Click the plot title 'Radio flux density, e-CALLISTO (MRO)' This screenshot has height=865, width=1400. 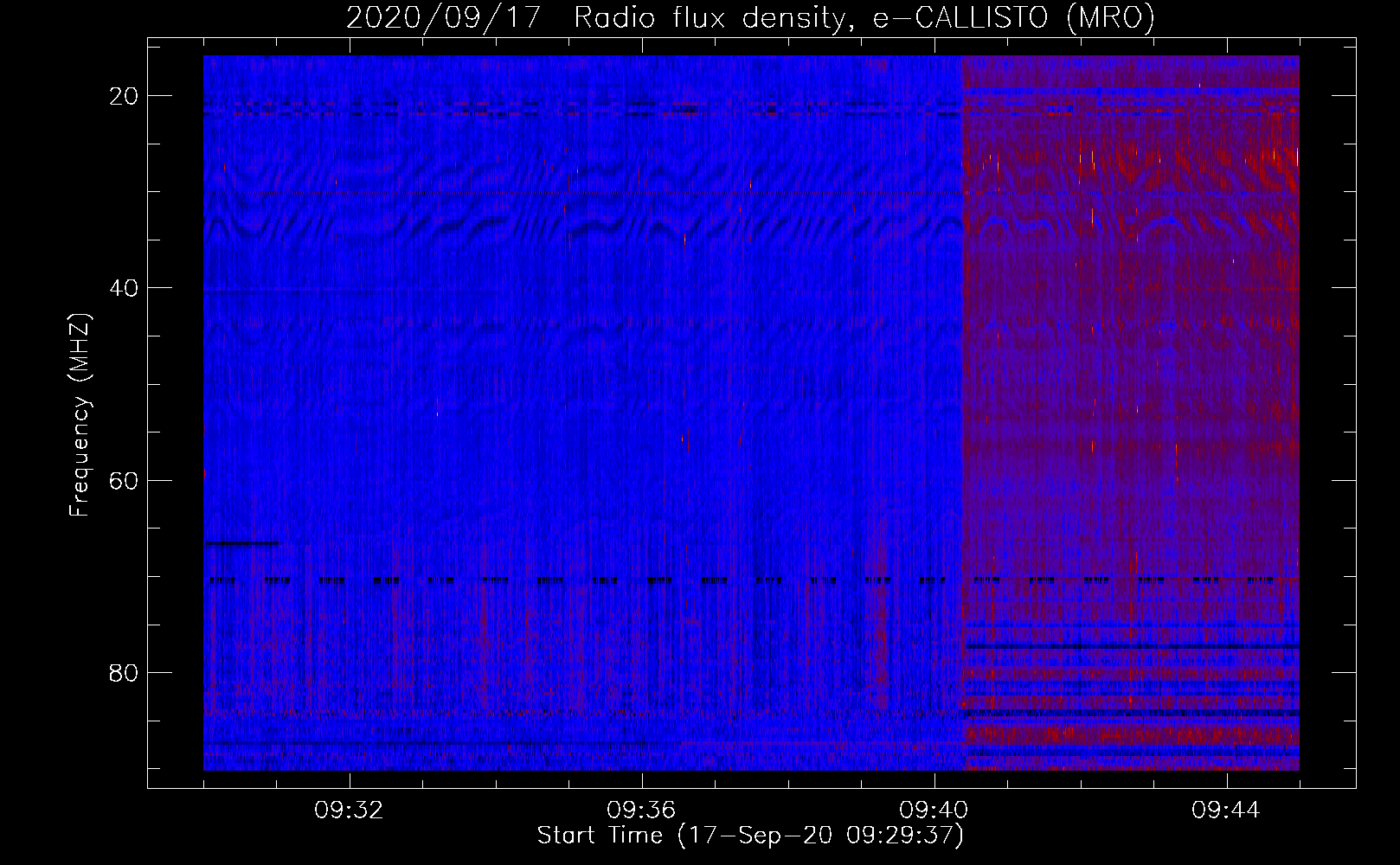click(864, 18)
